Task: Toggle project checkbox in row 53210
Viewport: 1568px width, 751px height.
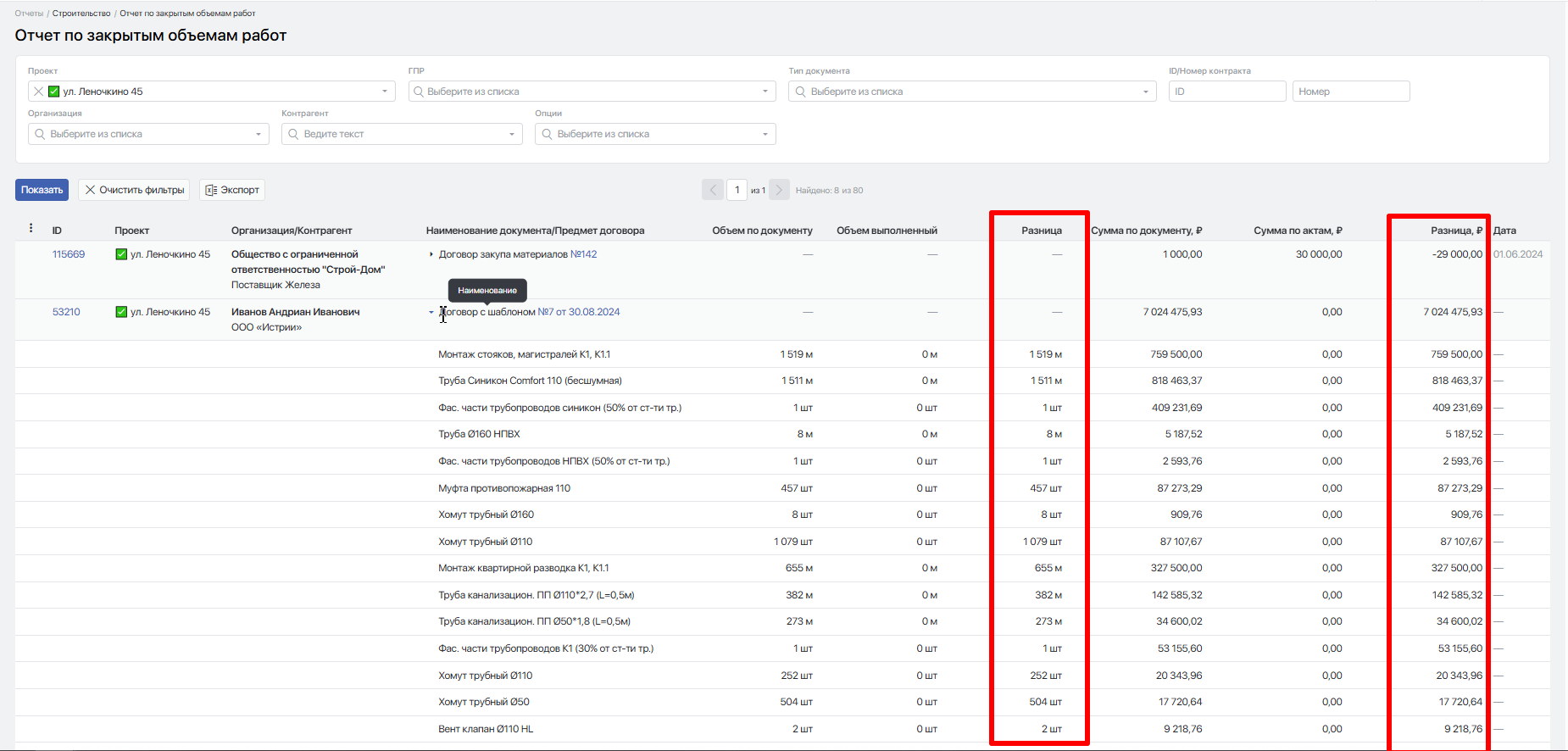Action: point(121,312)
